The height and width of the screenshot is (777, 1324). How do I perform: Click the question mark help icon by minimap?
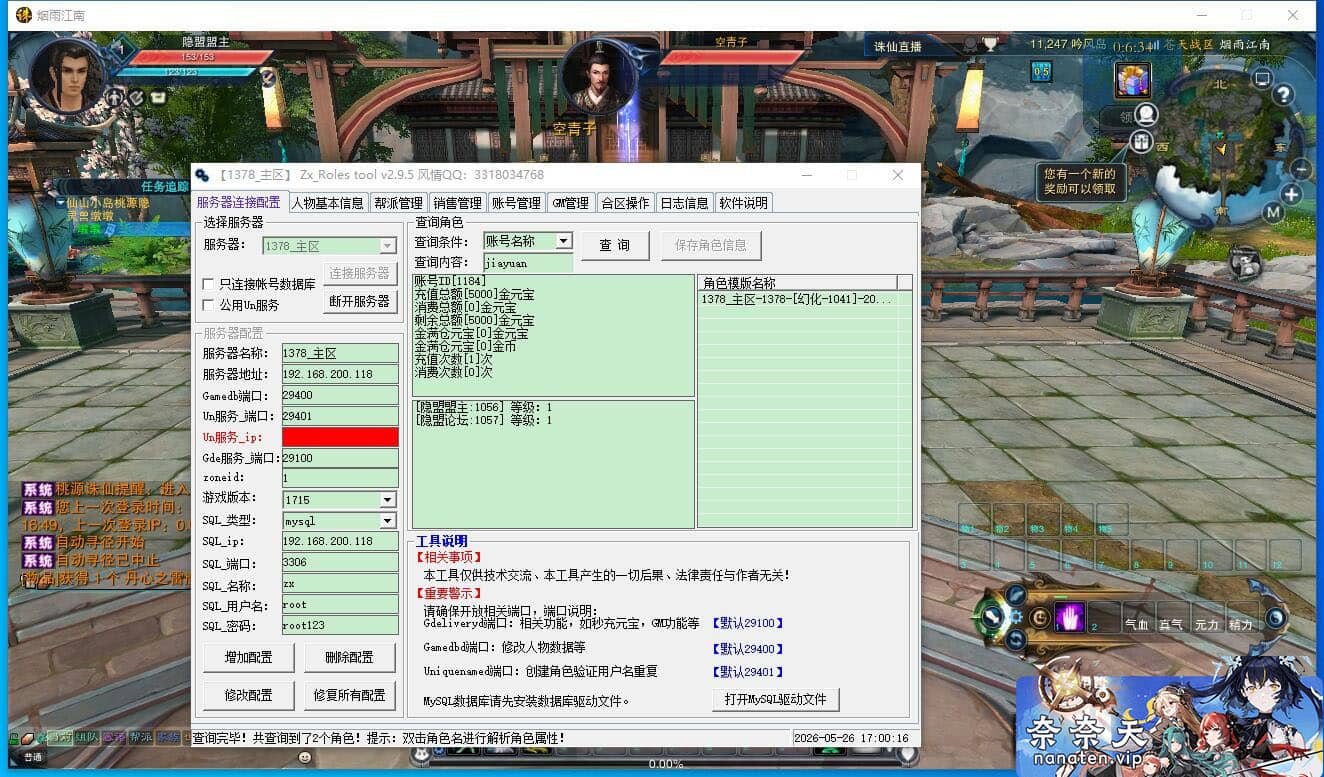coord(1282,95)
